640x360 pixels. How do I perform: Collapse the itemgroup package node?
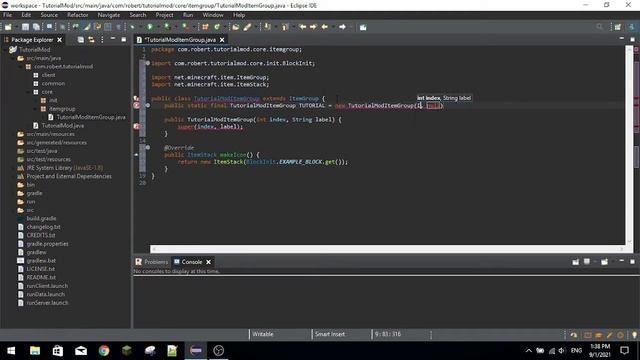36,109
